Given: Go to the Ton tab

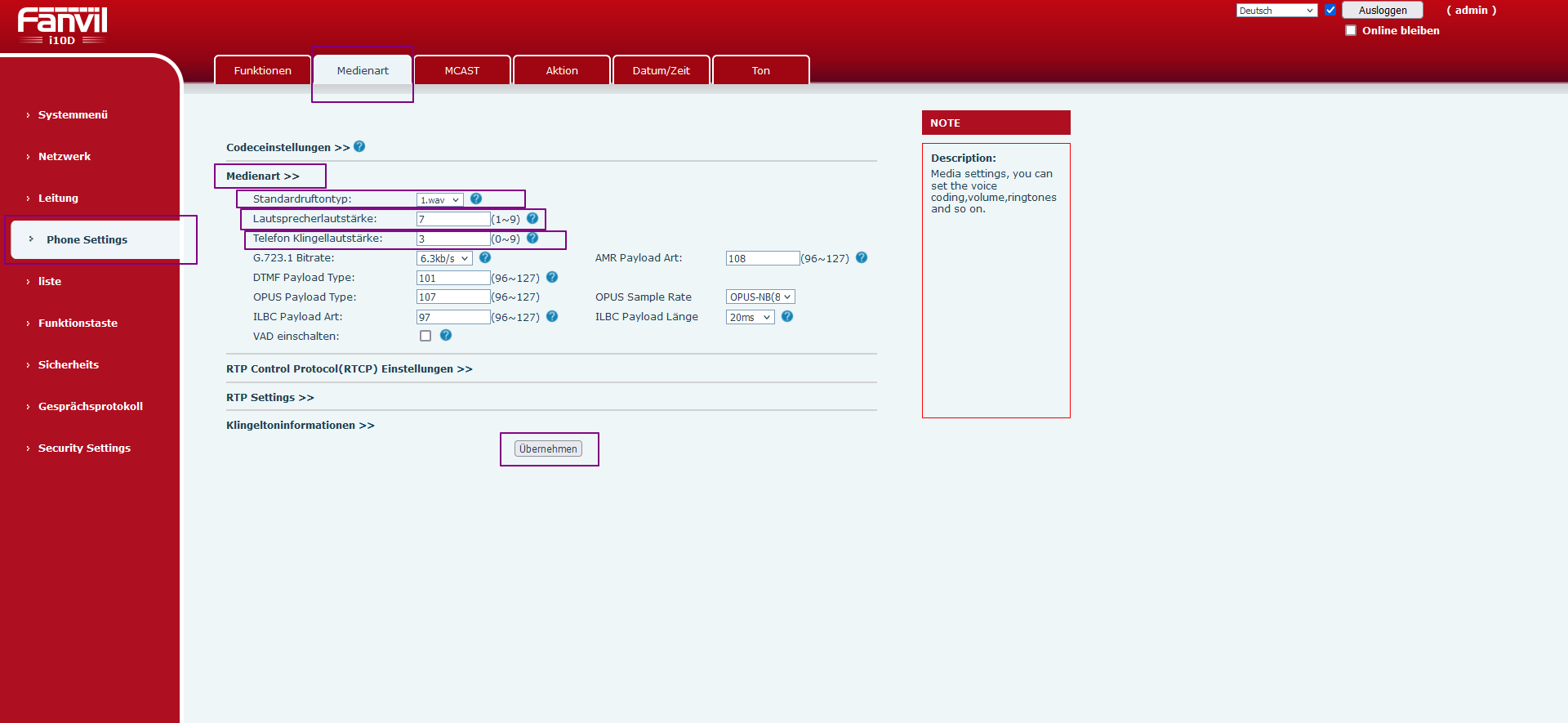Looking at the screenshot, I should pos(761,70).
